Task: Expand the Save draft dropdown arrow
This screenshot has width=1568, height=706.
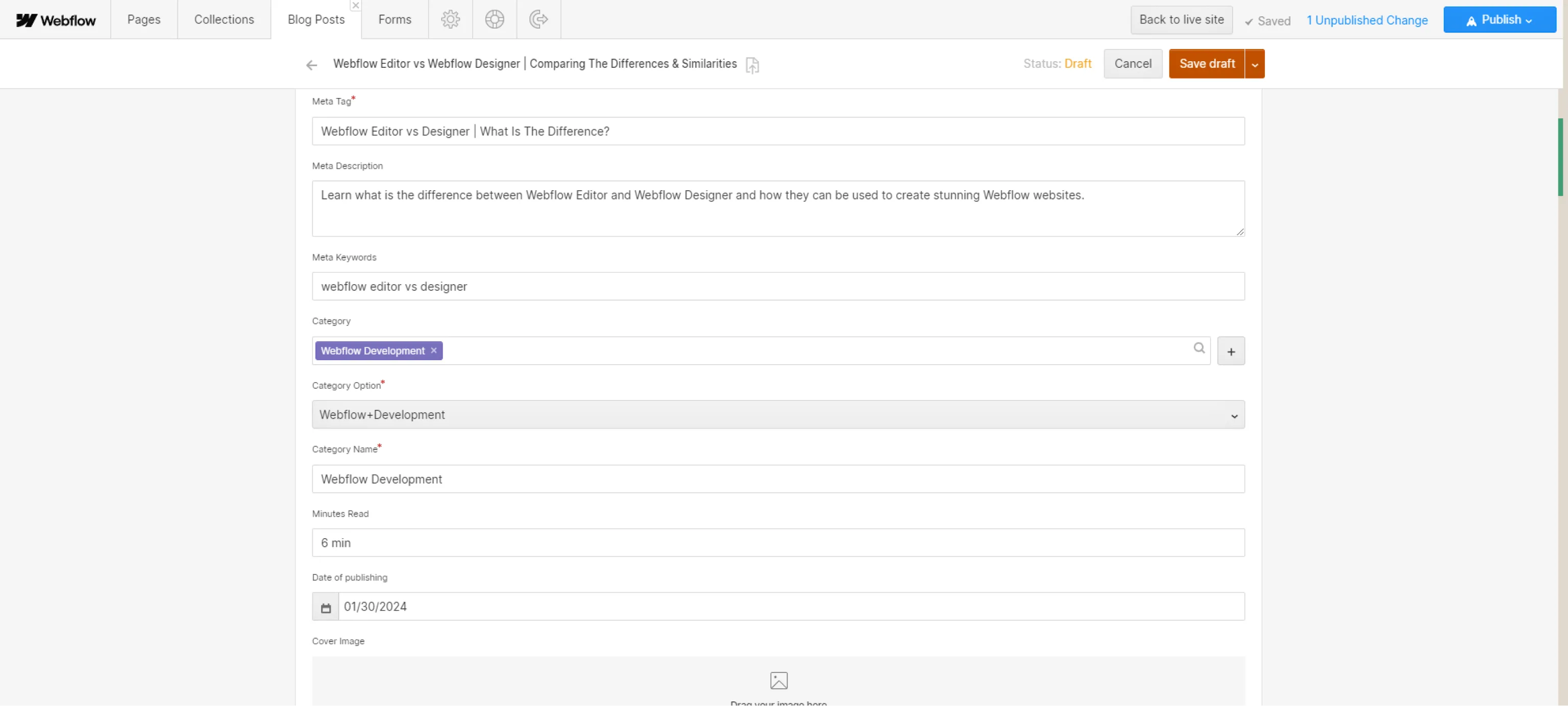Action: coord(1255,64)
